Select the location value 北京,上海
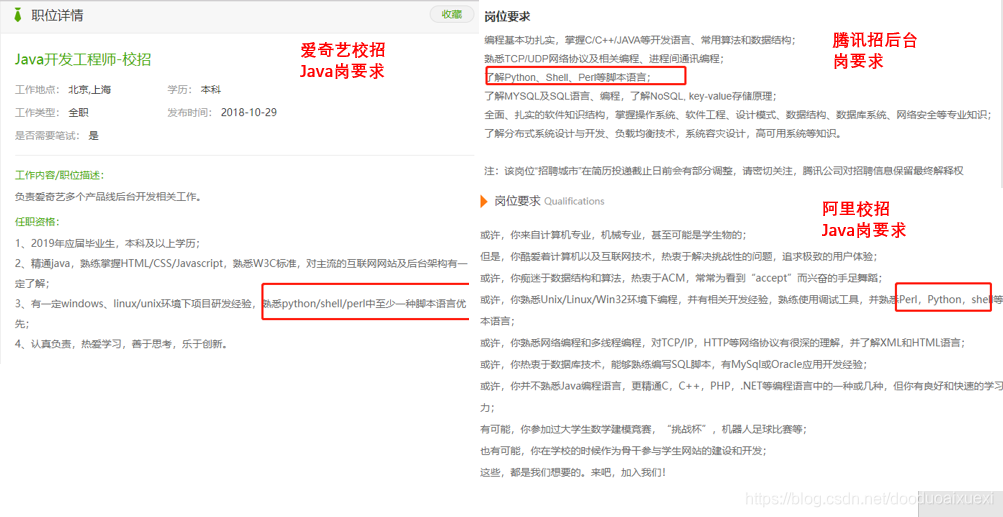Viewport: 1003px width, 517px height. [x=90, y=90]
